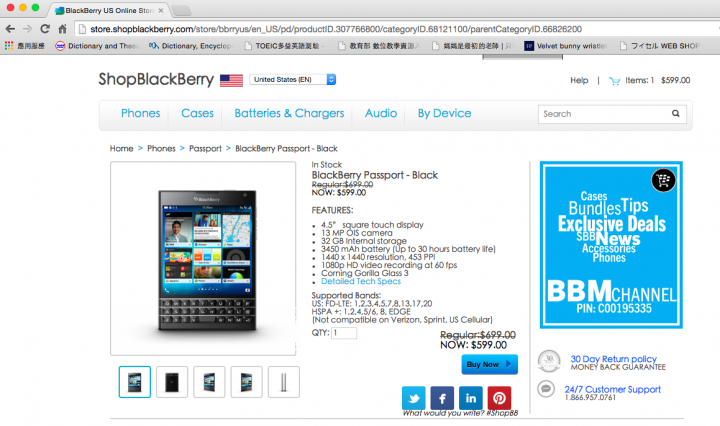Open Detailed Tech Specs link
Screen dimensions: 720x426
pos(361,281)
